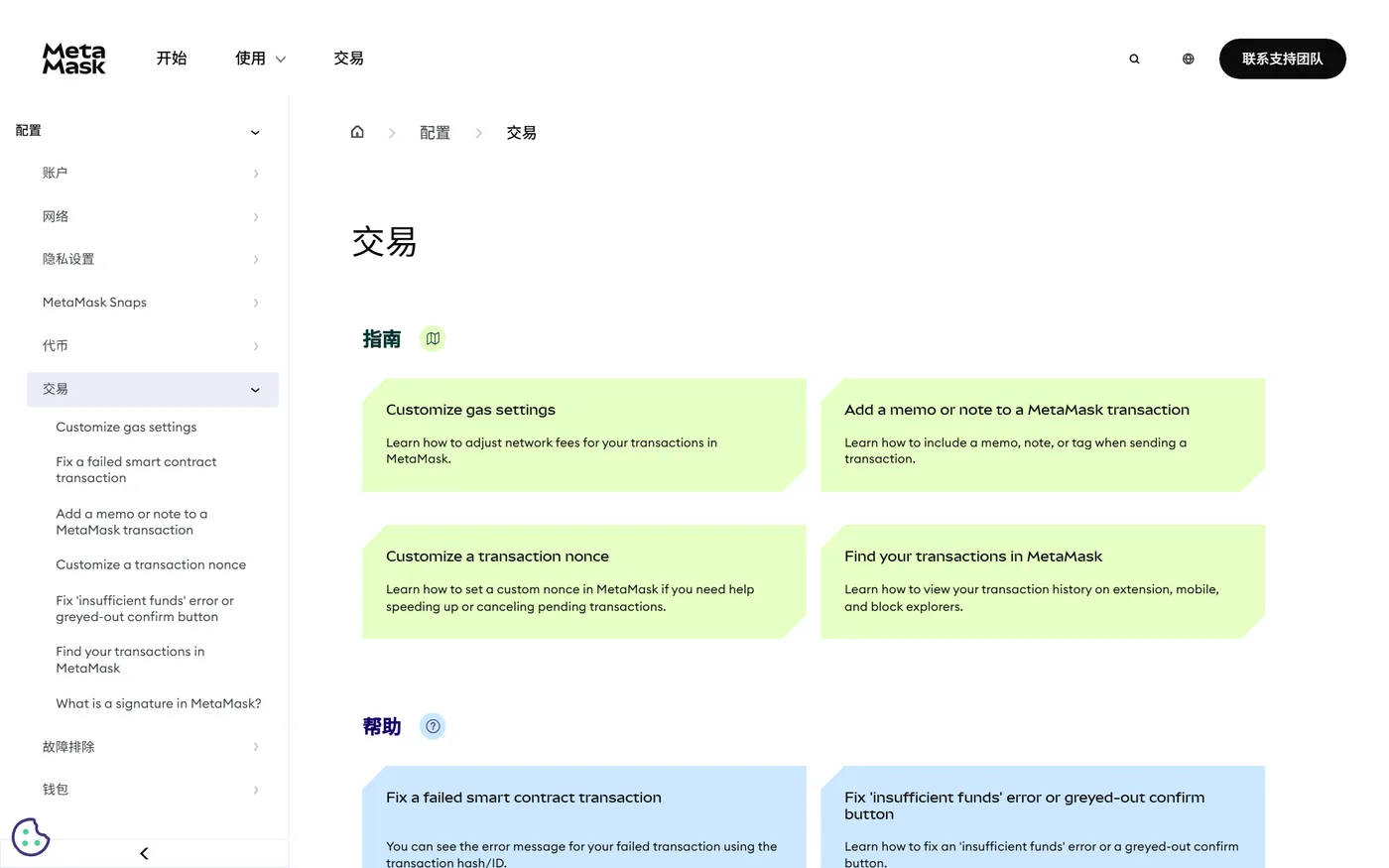Image resolution: width=1389 pixels, height=868 pixels.
Task: Go to home via breadcrumb house icon
Action: 357,132
